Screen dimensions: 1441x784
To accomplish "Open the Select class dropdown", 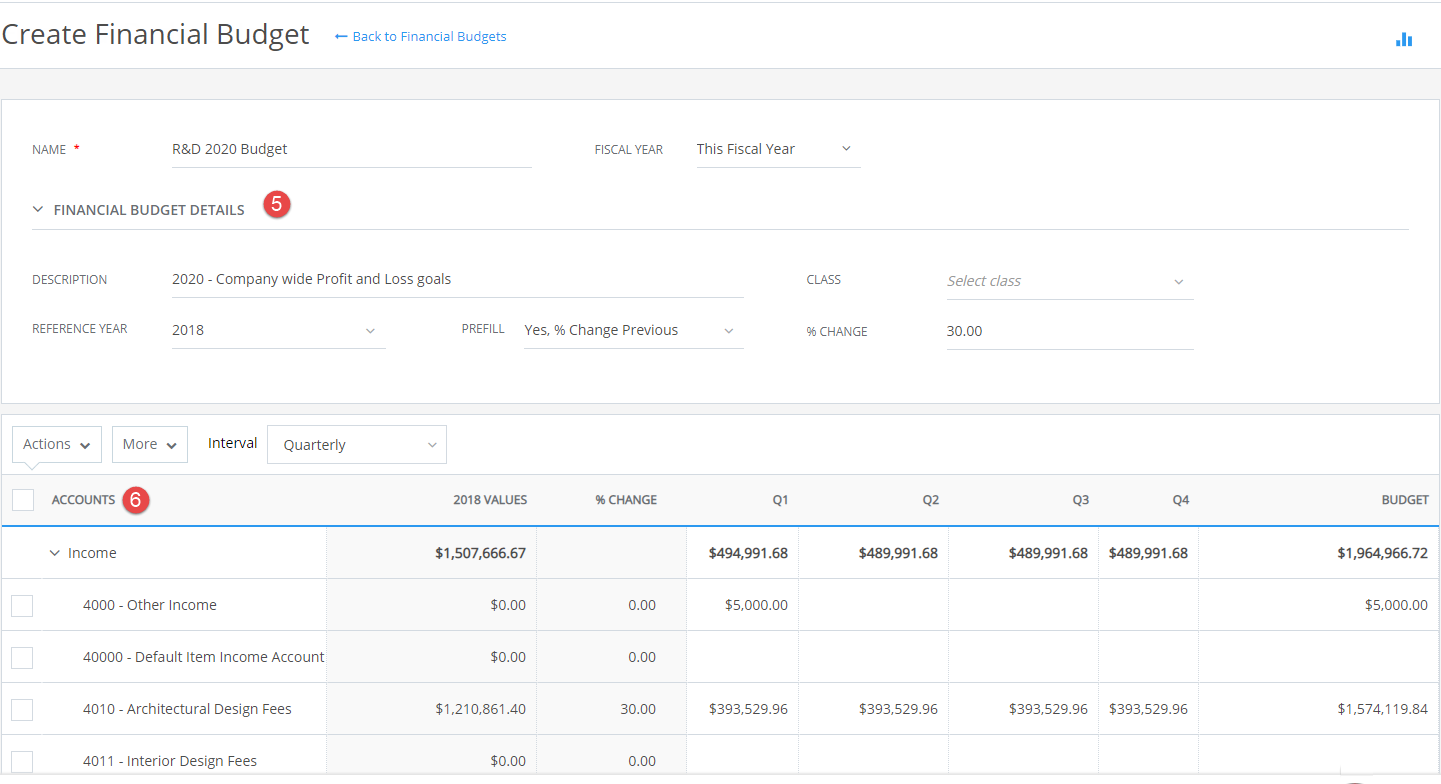I will point(1069,281).
